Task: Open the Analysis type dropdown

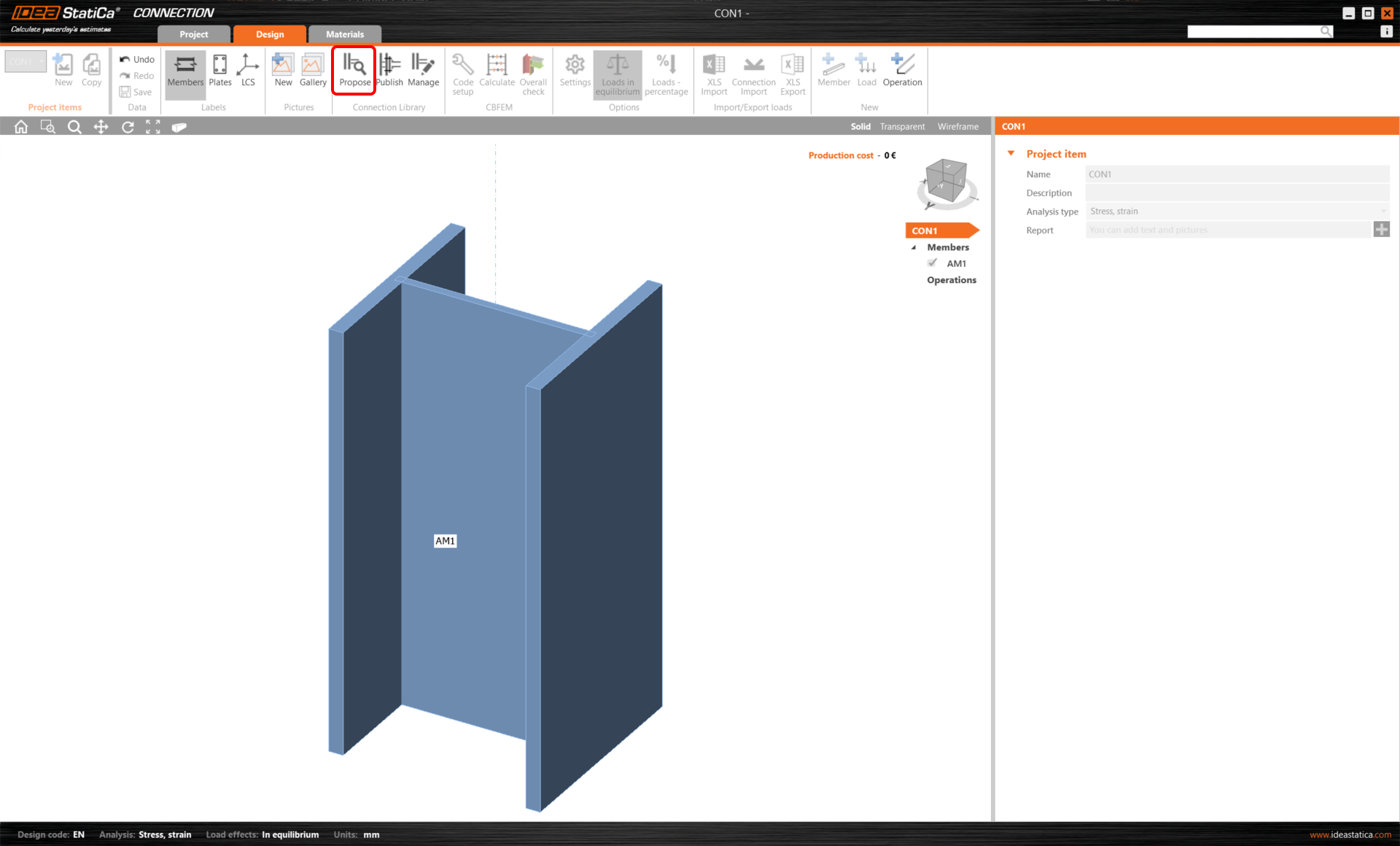Action: [1383, 211]
